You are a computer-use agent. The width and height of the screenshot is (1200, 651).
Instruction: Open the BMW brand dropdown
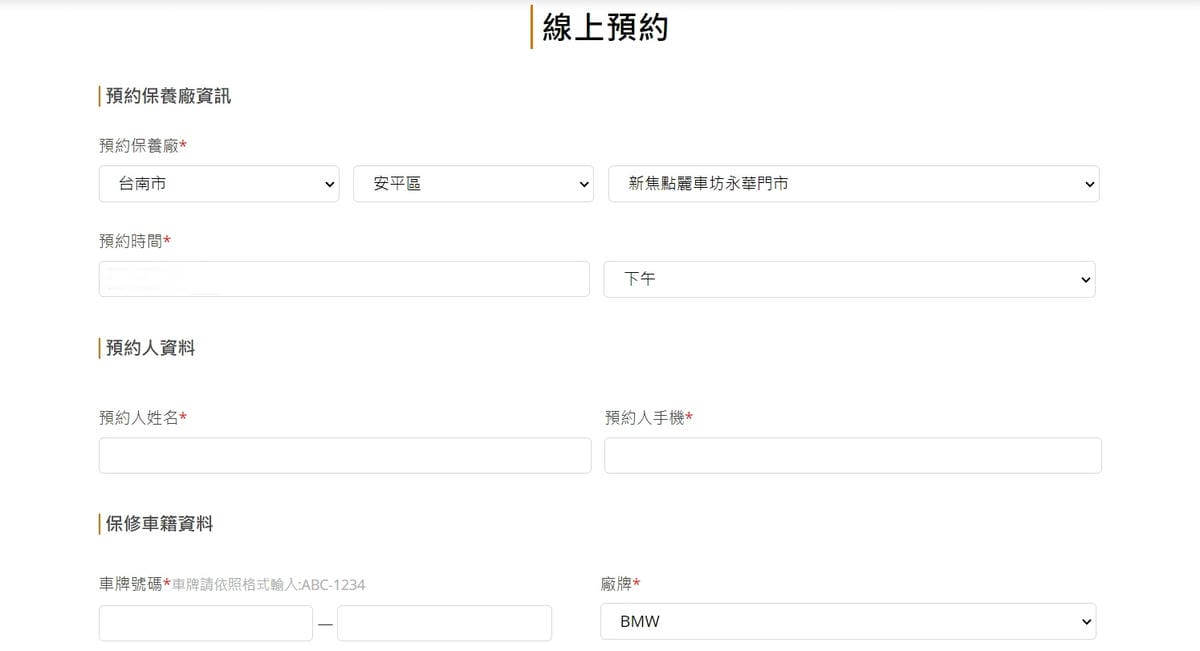coord(848,622)
